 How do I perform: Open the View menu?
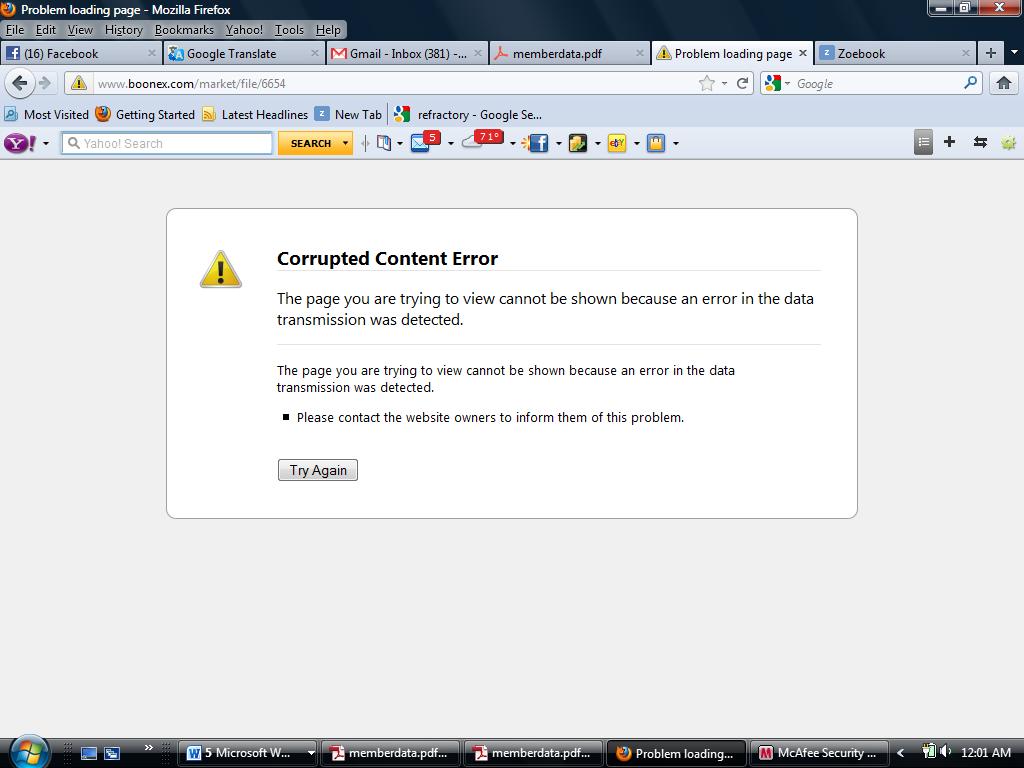pos(80,30)
